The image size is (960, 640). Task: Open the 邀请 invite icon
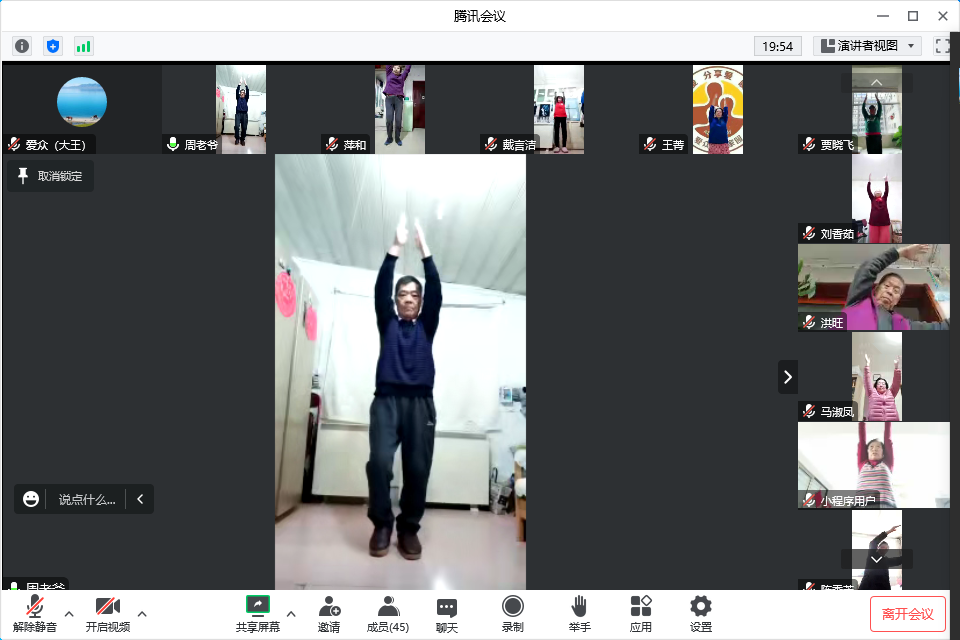(329, 613)
